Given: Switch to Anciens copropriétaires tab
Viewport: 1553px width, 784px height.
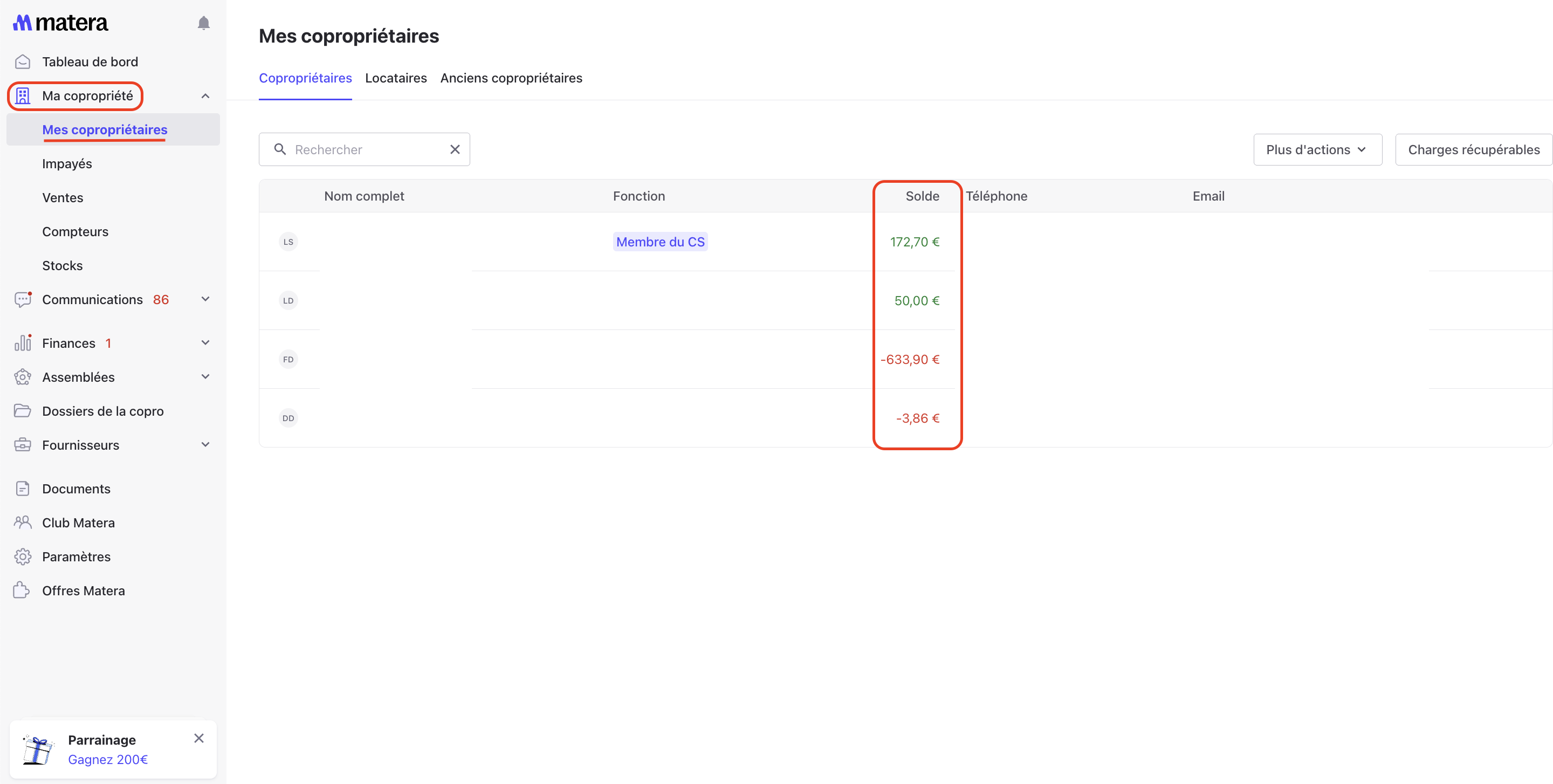Looking at the screenshot, I should 511,78.
